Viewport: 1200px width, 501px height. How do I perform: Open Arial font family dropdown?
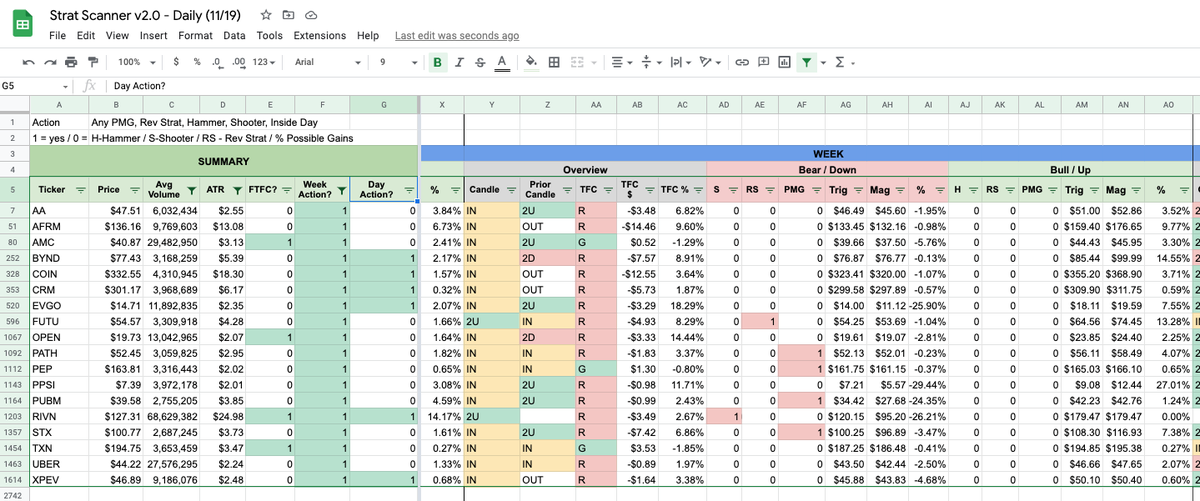(x=328, y=62)
